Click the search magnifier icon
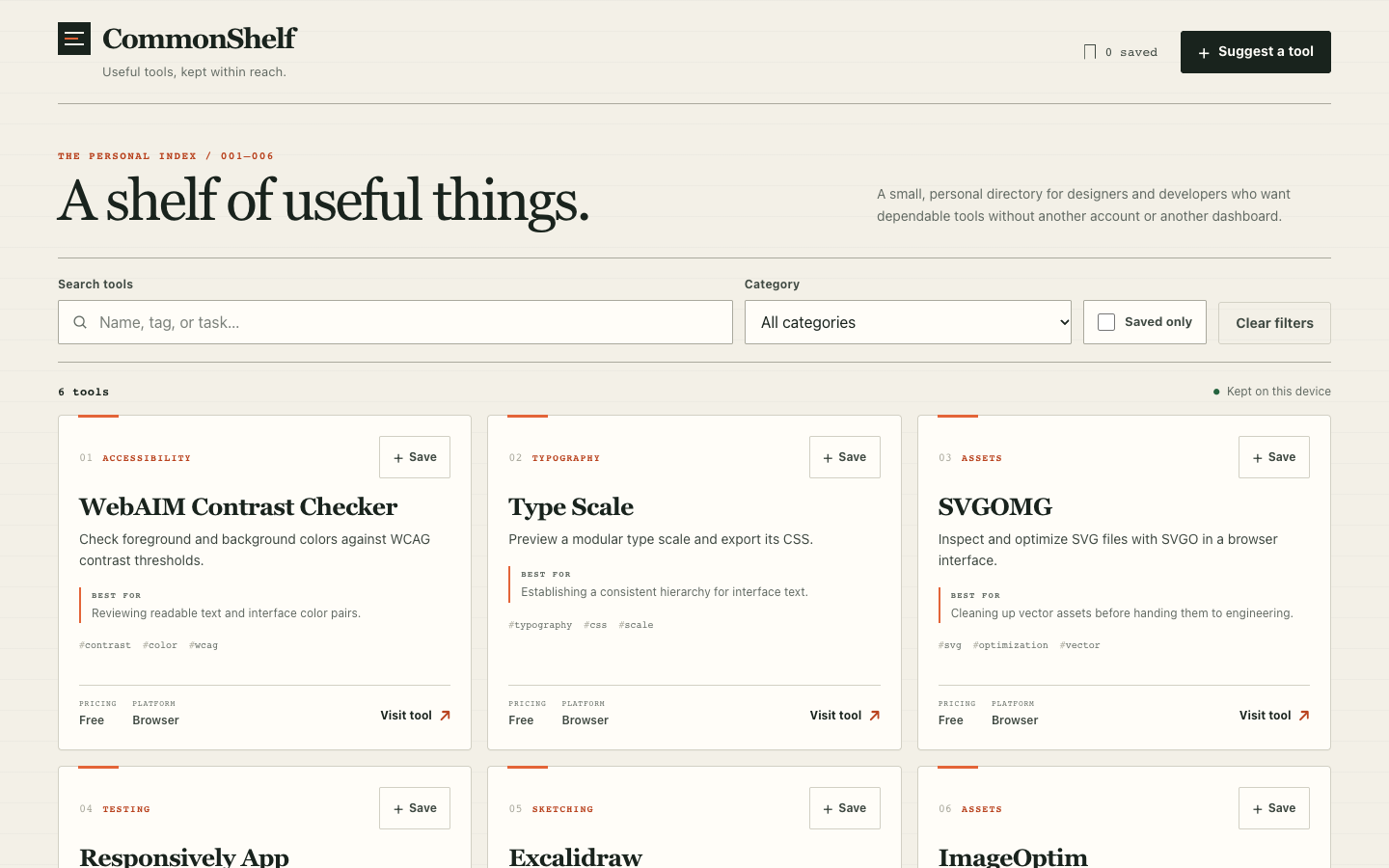 [x=80, y=322]
